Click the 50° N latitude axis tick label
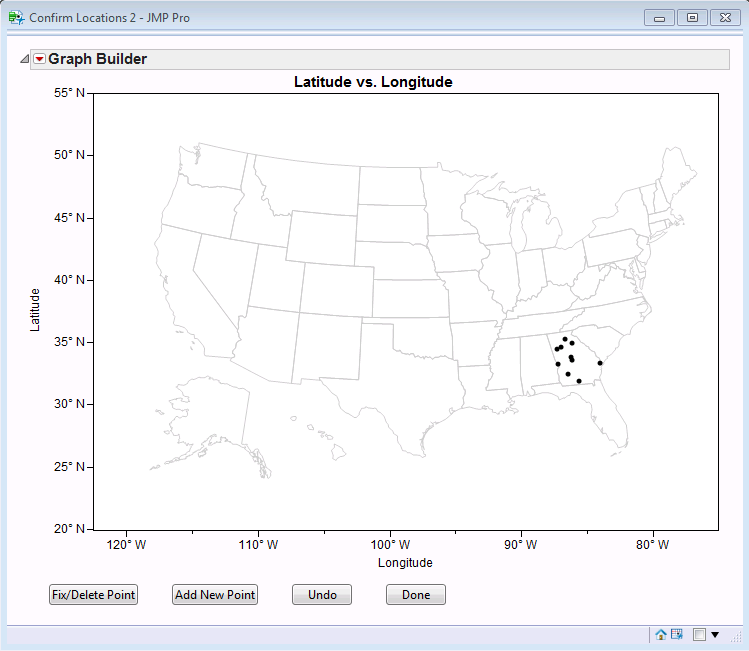Viewport: 749px width, 651px height. pos(69,155)
